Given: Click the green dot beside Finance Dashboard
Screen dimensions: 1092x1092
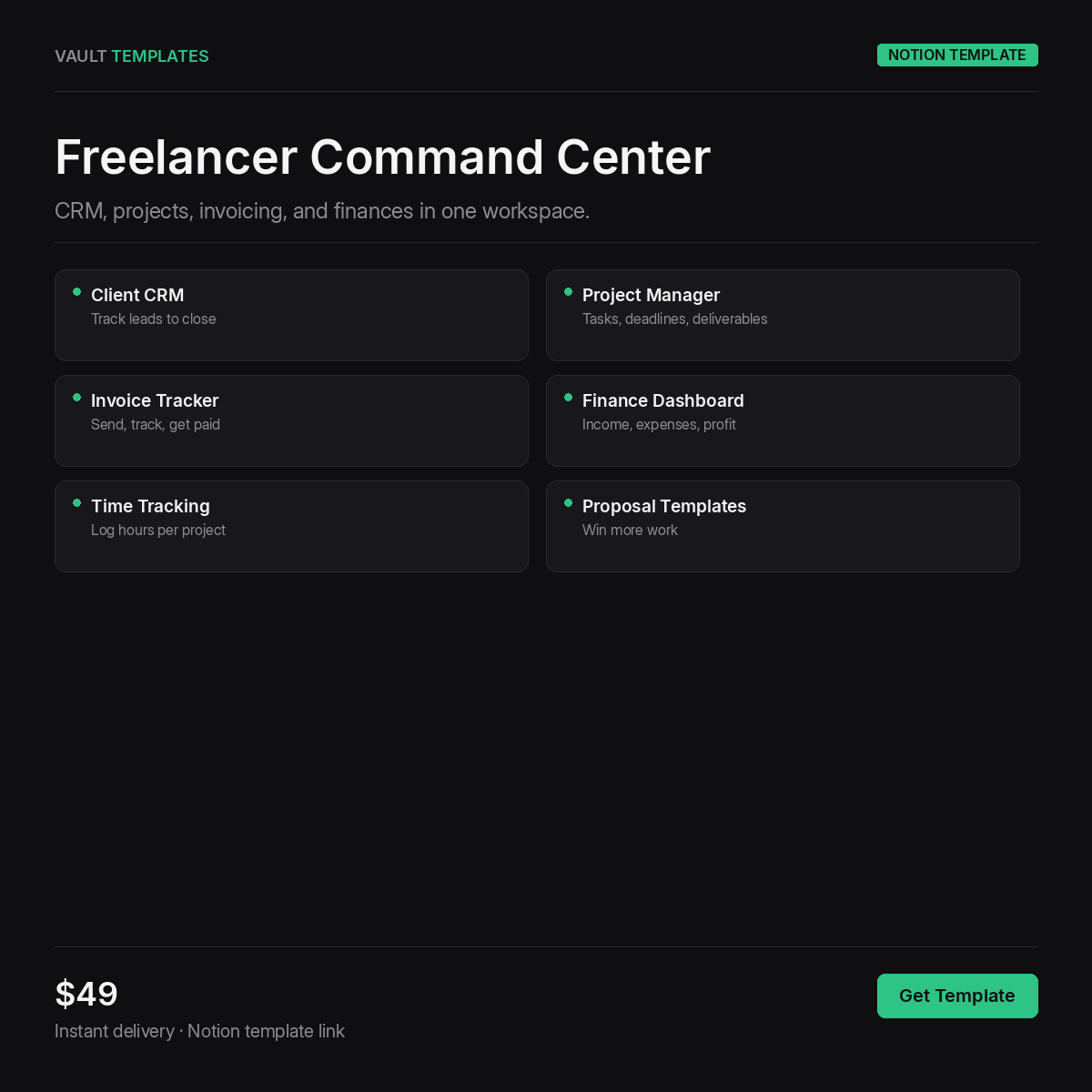Looking at the screenshot, I should pos(569,398).
